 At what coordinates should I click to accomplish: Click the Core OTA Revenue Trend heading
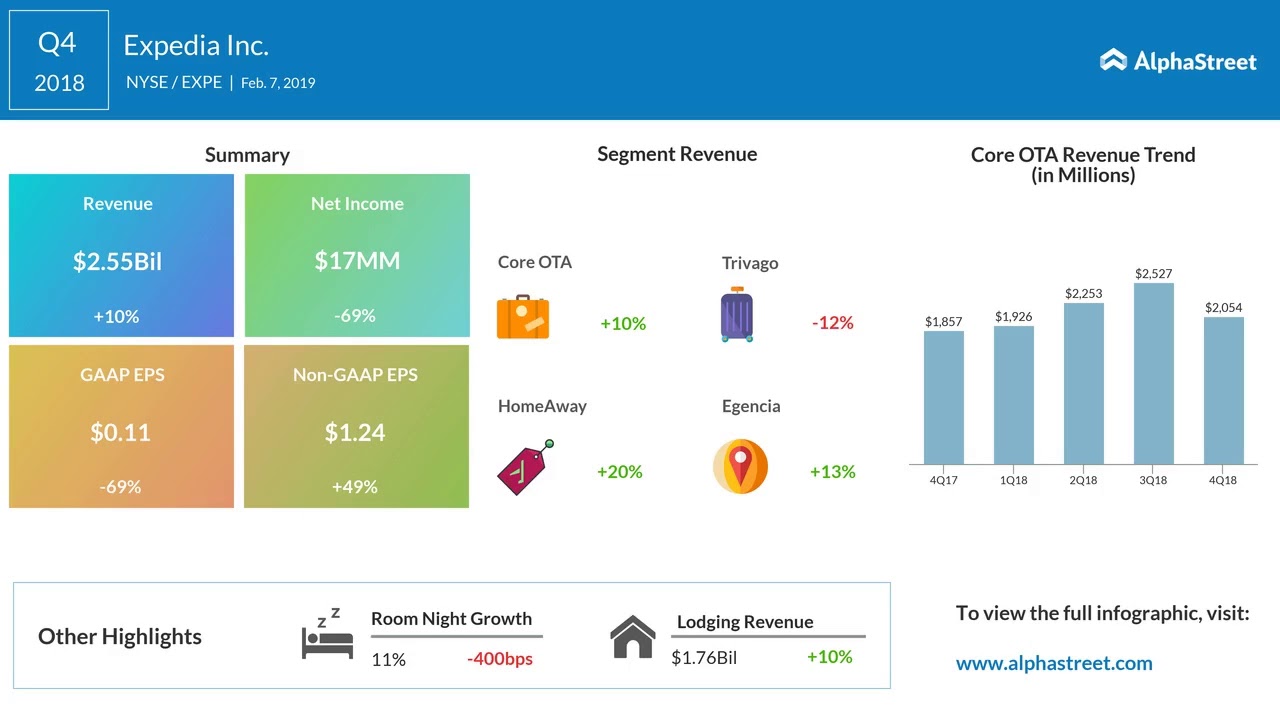click(x=1083, y=165)
